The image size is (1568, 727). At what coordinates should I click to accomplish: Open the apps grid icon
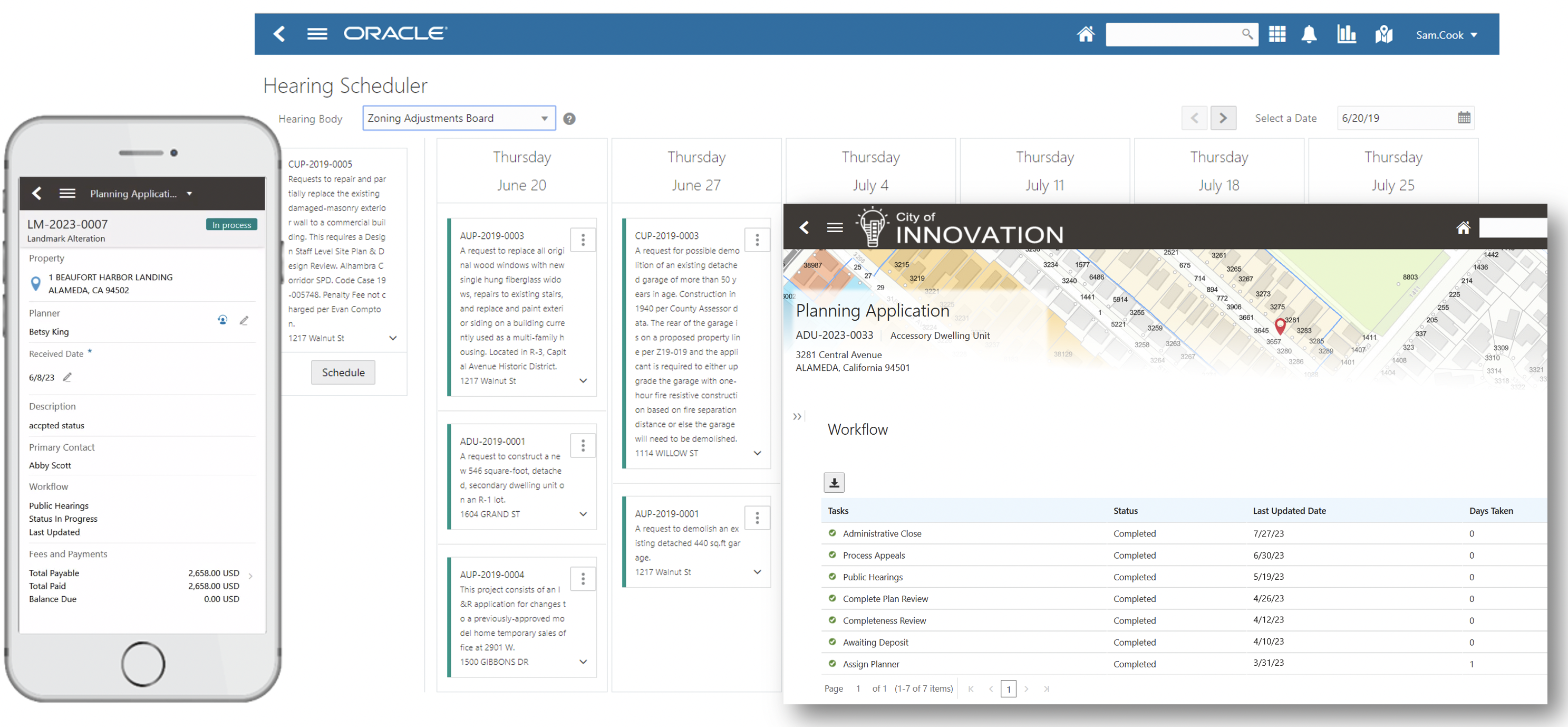click(1276, 35)
